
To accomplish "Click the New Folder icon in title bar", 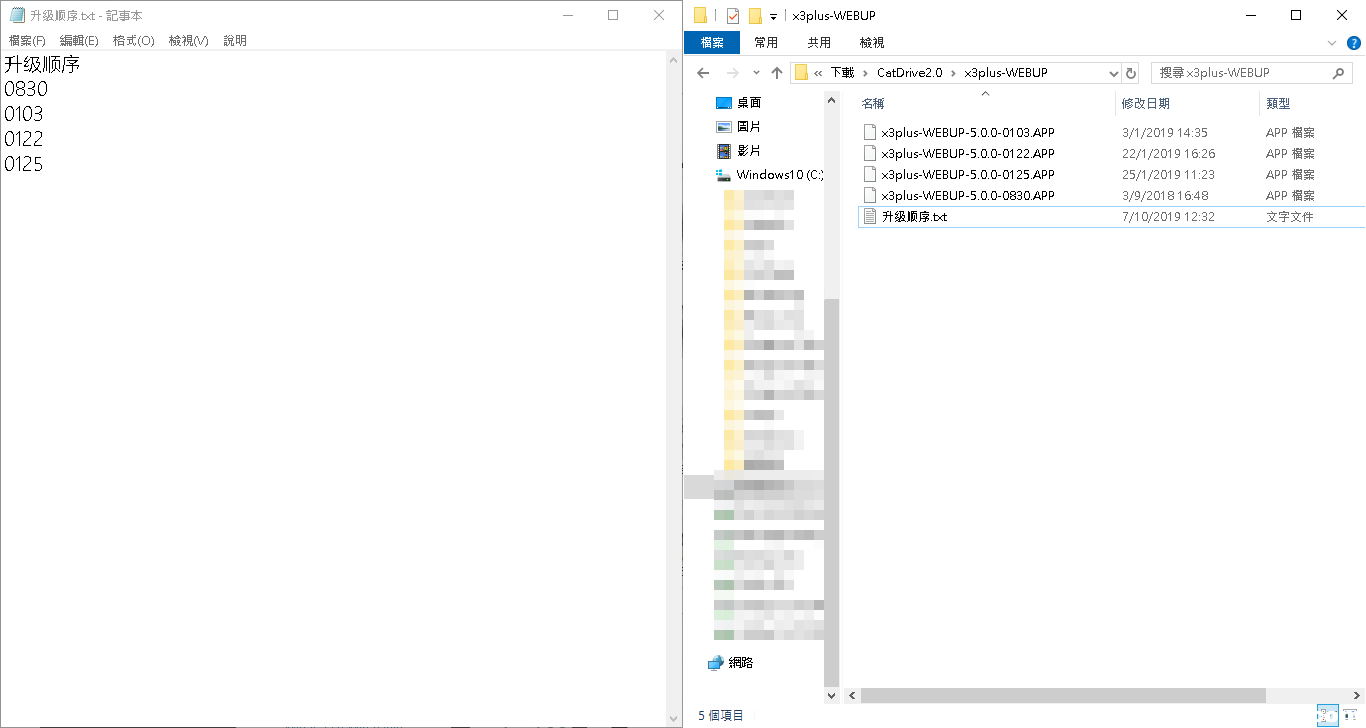I will pyautogui.click(x=755, y=16).
